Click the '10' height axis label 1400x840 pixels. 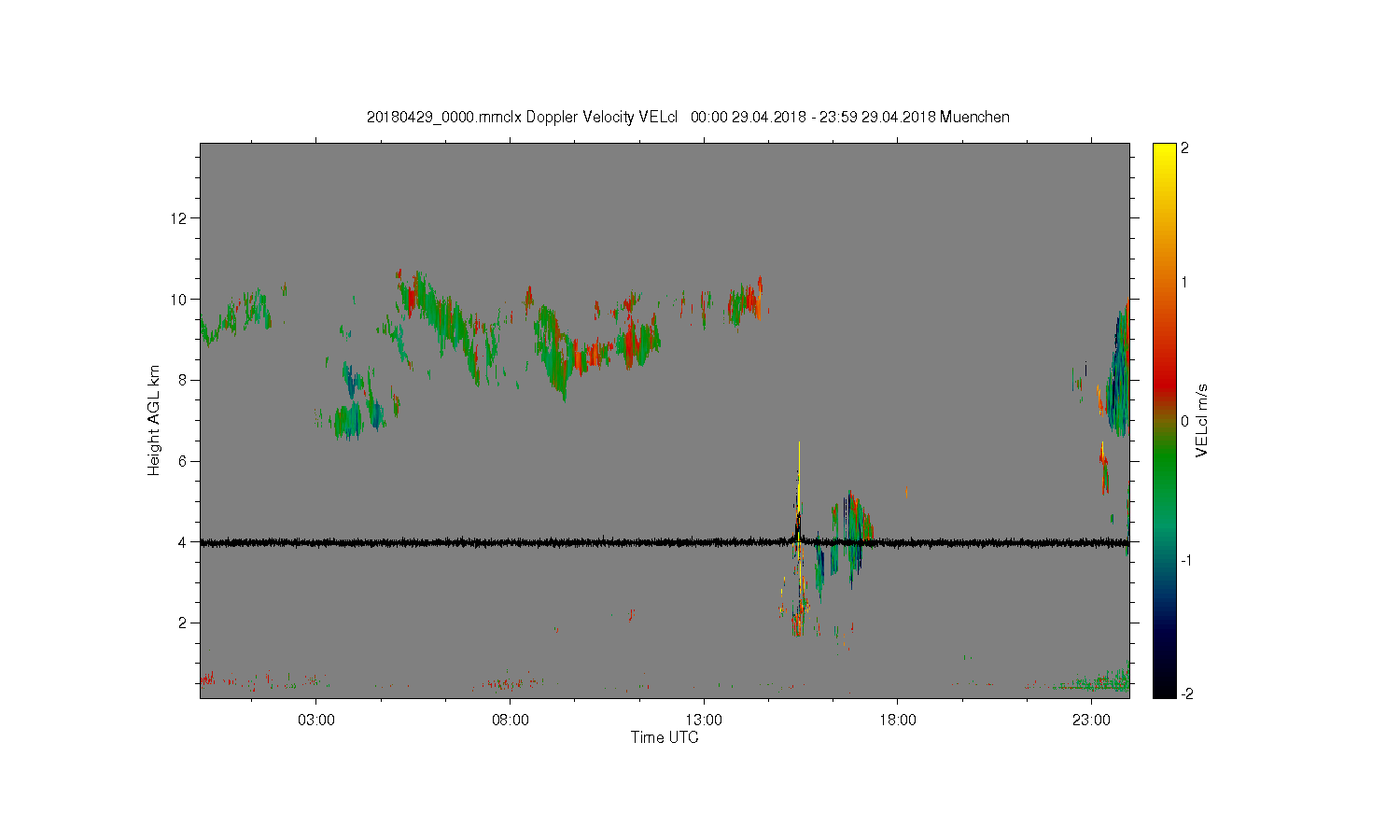point(180,300)
